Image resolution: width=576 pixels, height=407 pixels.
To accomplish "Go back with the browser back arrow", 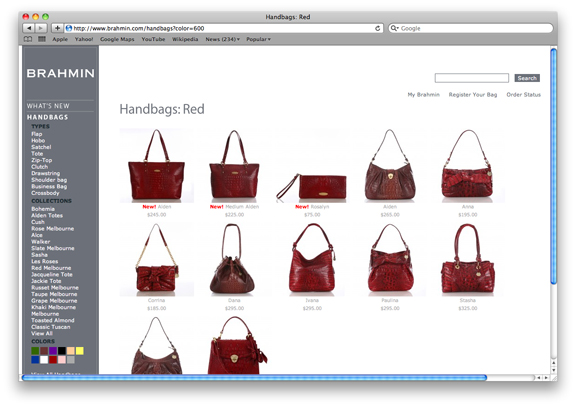I will [x=29, y=28].
